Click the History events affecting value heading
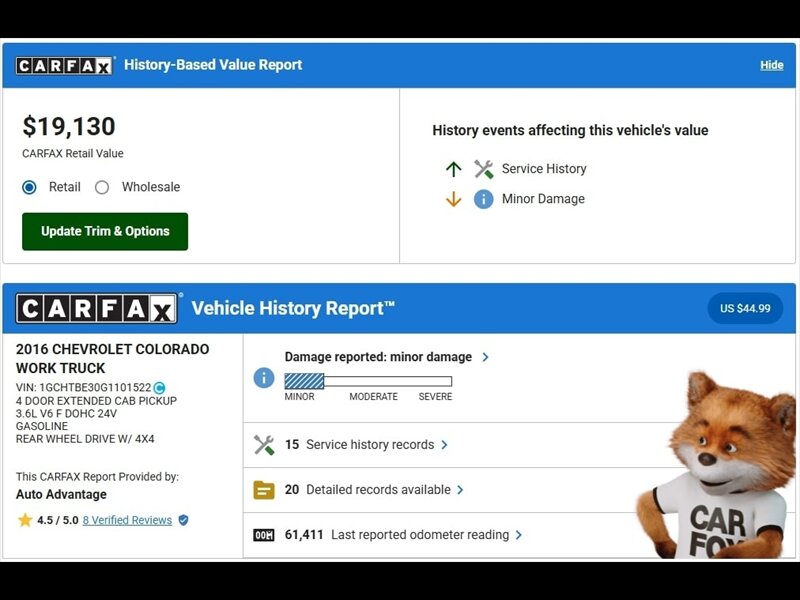This screenshot has width=800, height=600. (570, 131)
